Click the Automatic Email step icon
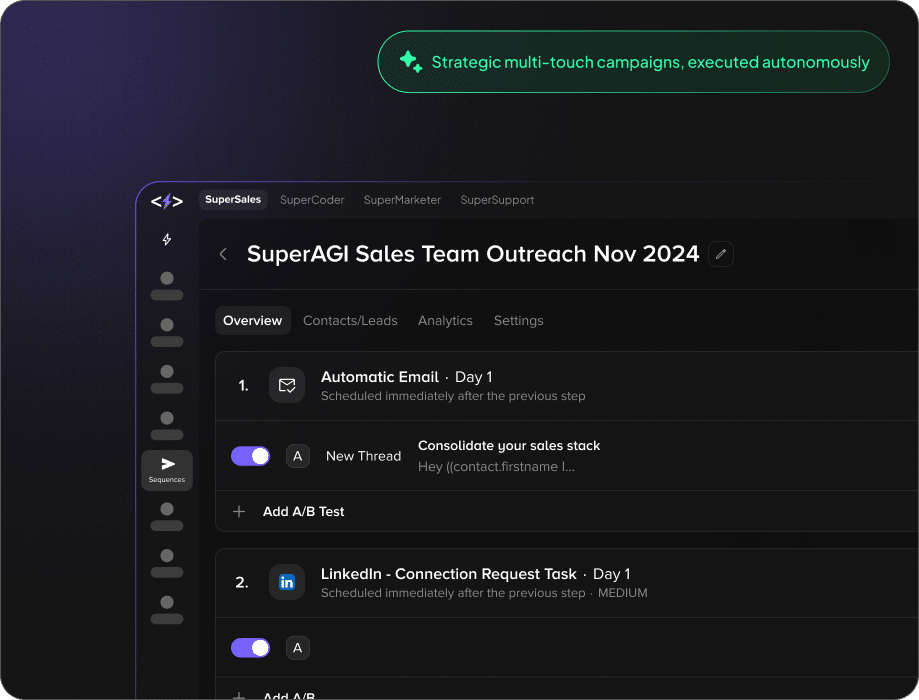 (287, 385)
